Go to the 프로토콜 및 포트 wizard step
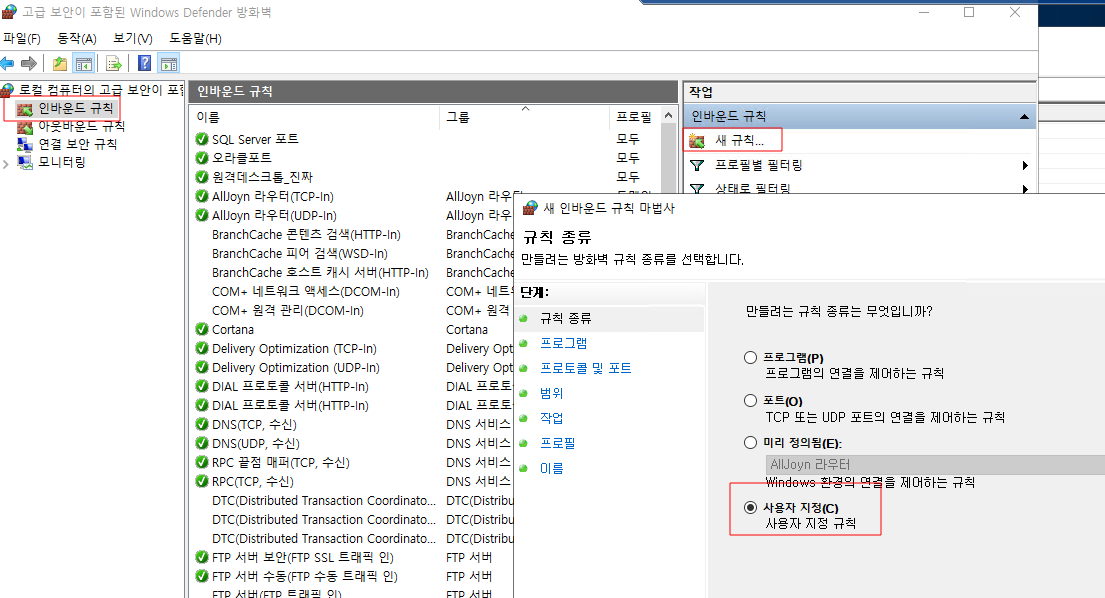The width and height of the screenshot is (1105, 598). coord(586,368)
